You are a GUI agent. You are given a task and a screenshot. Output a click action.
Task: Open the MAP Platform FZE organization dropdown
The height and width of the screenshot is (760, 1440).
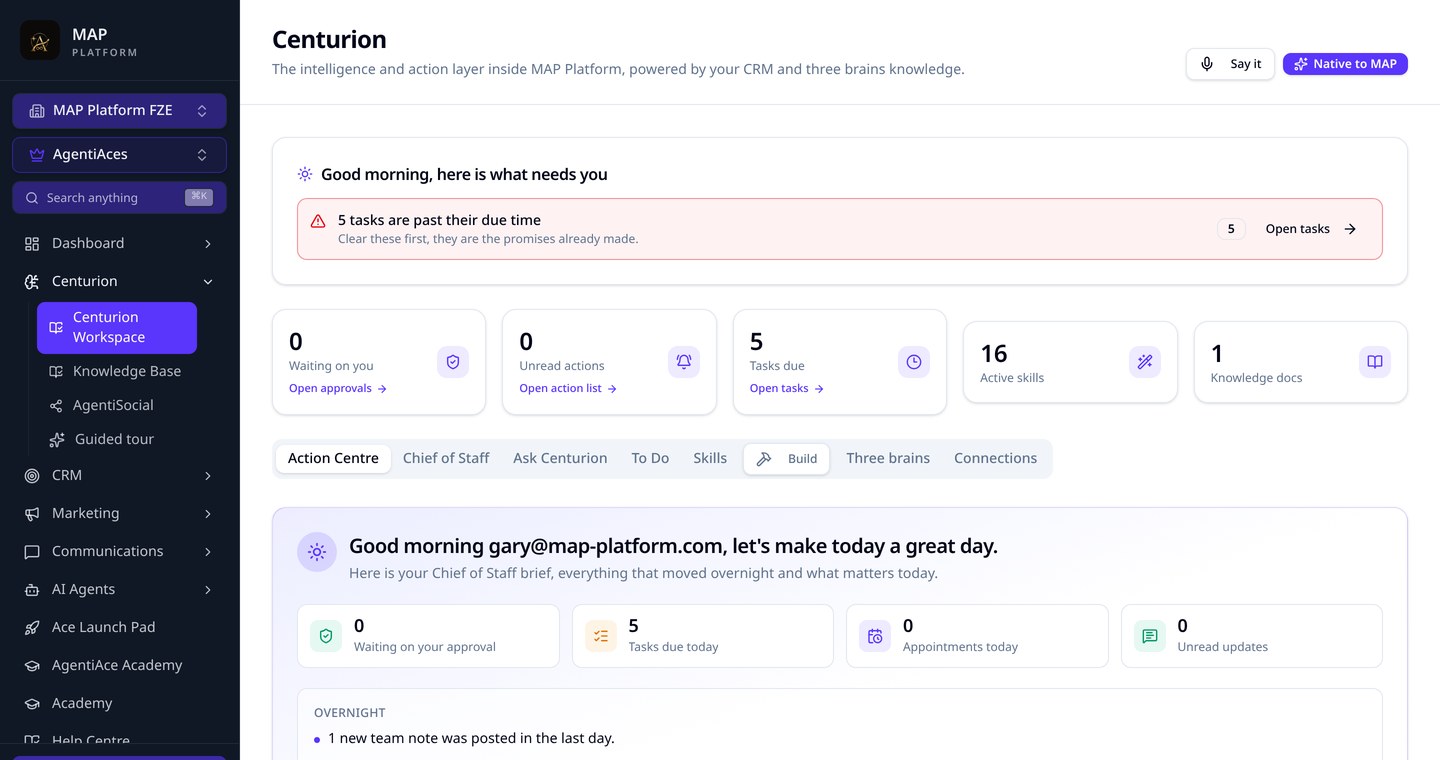[119, 111]
